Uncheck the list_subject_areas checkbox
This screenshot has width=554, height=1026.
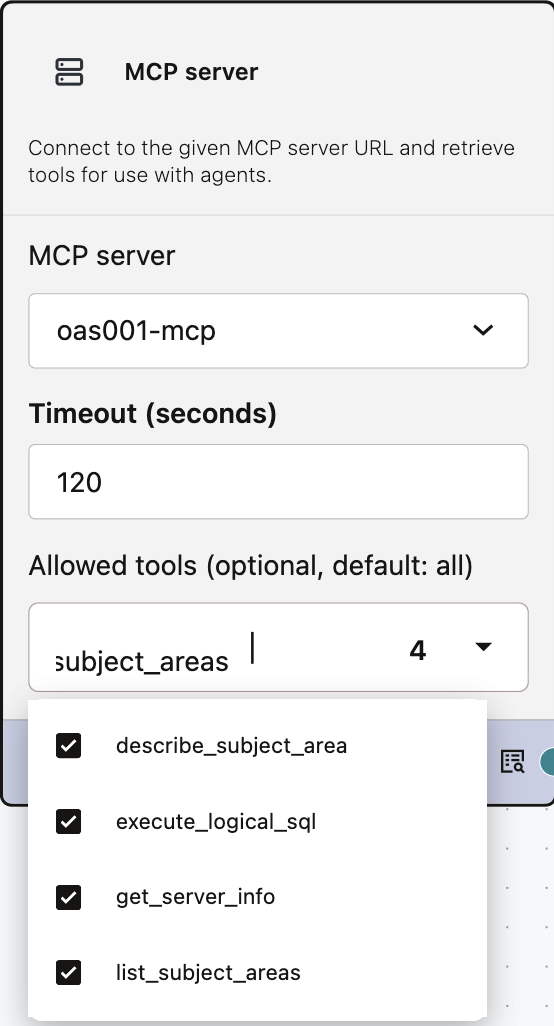[x=69, y=972]
